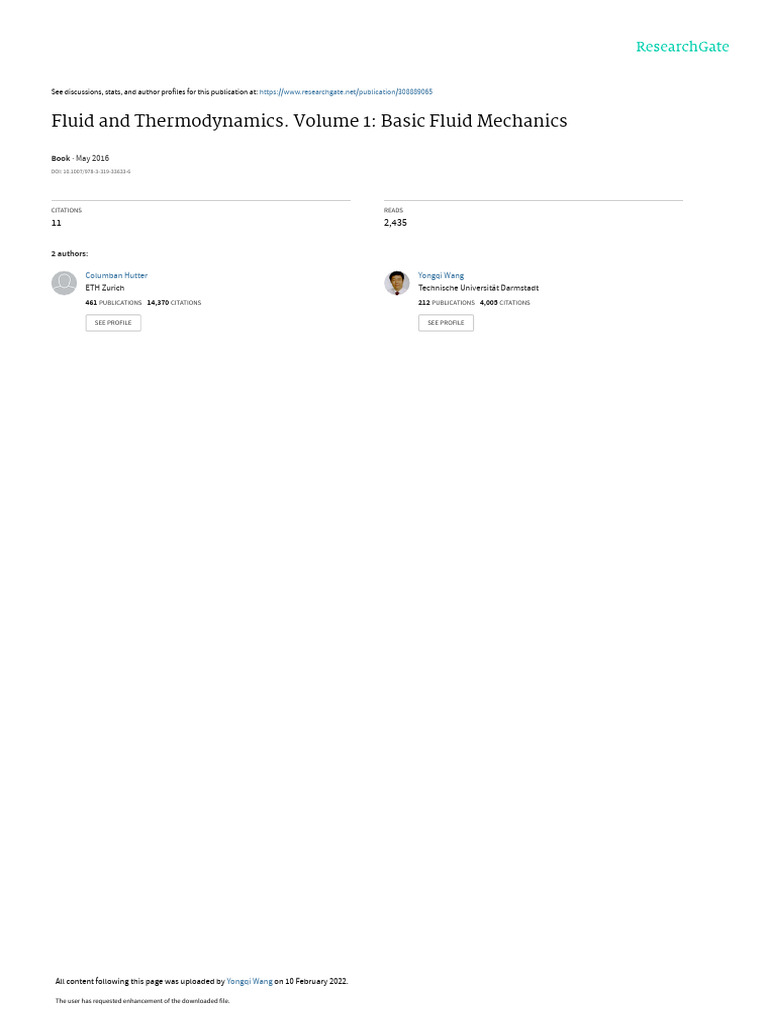
Task: Open the researchgate.net publication URL link
Action: (345, 92)
